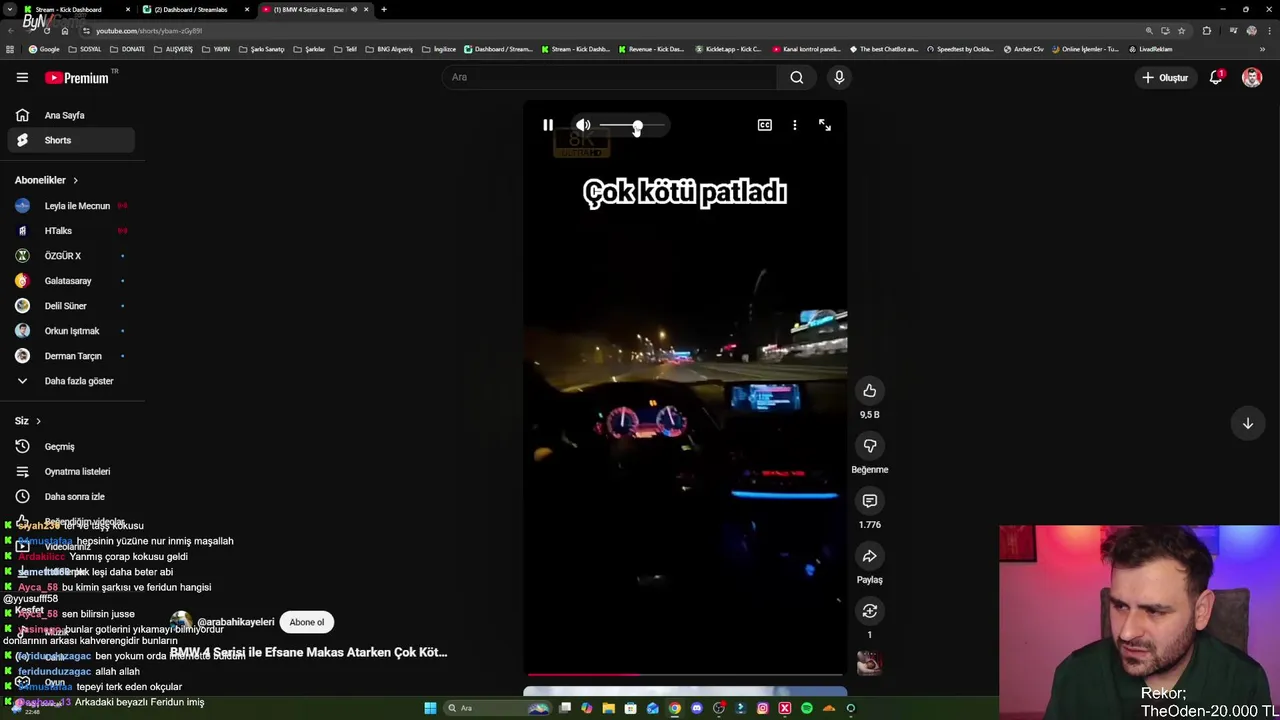Mute the BMW 4 Serisi tab via speaker icon
Viewport: 1280px width, 720px height.
(354, 9)
